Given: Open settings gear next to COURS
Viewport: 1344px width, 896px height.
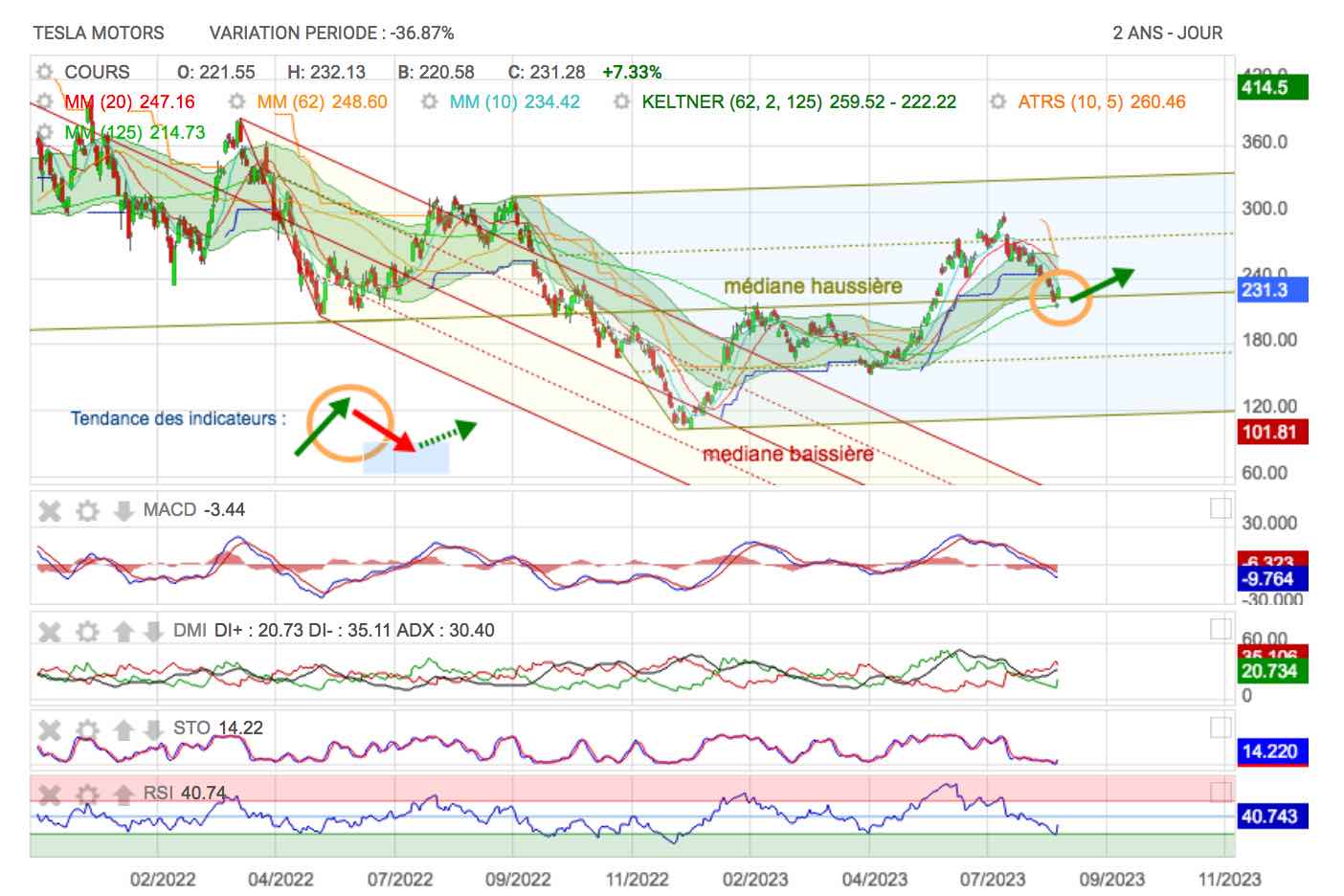Looking at the screenshot, I should [x=44, y=72].
